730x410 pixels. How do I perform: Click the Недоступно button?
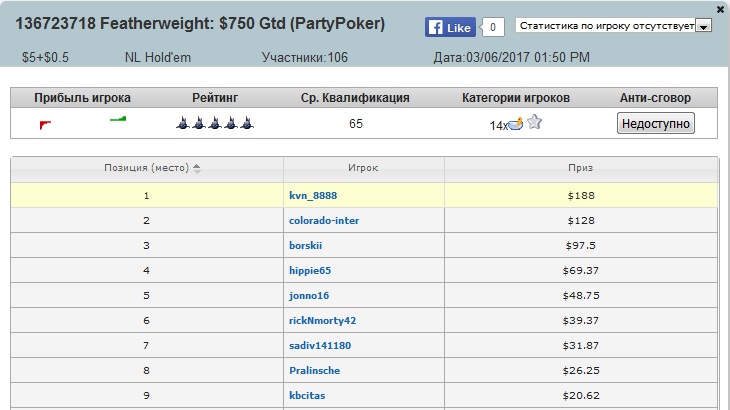click(656, 123)
